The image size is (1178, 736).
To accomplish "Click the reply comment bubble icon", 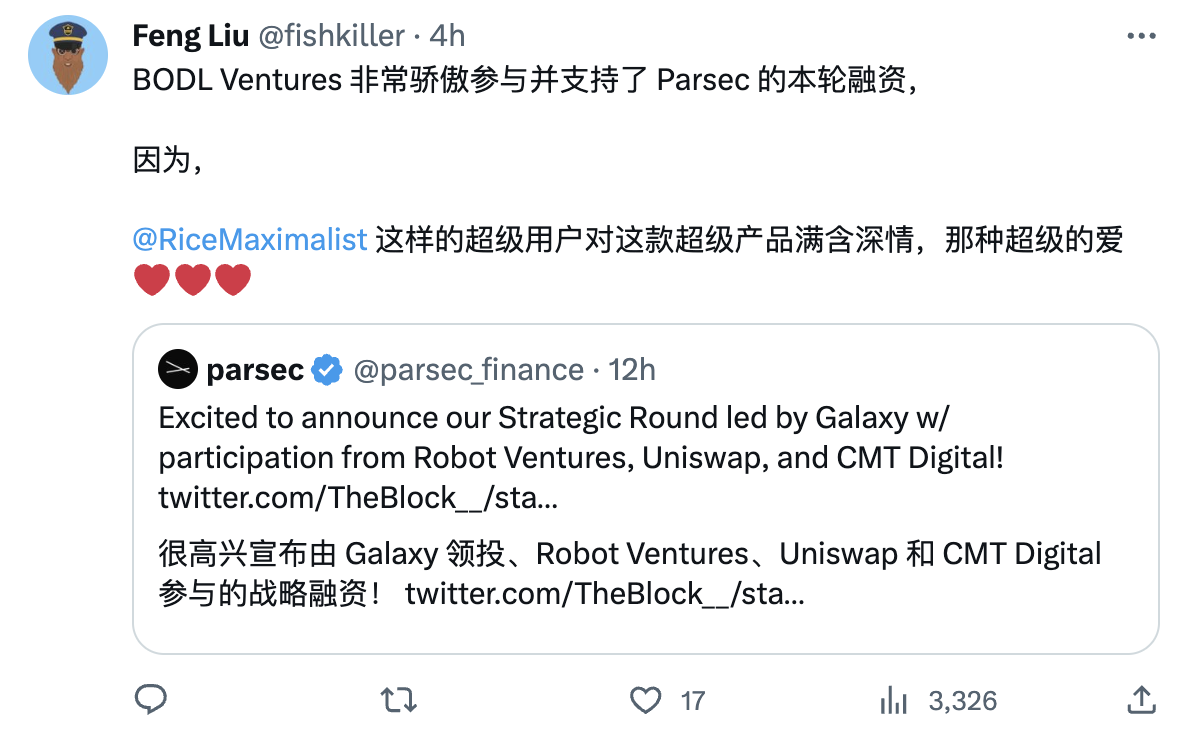I will coord(150,700).
